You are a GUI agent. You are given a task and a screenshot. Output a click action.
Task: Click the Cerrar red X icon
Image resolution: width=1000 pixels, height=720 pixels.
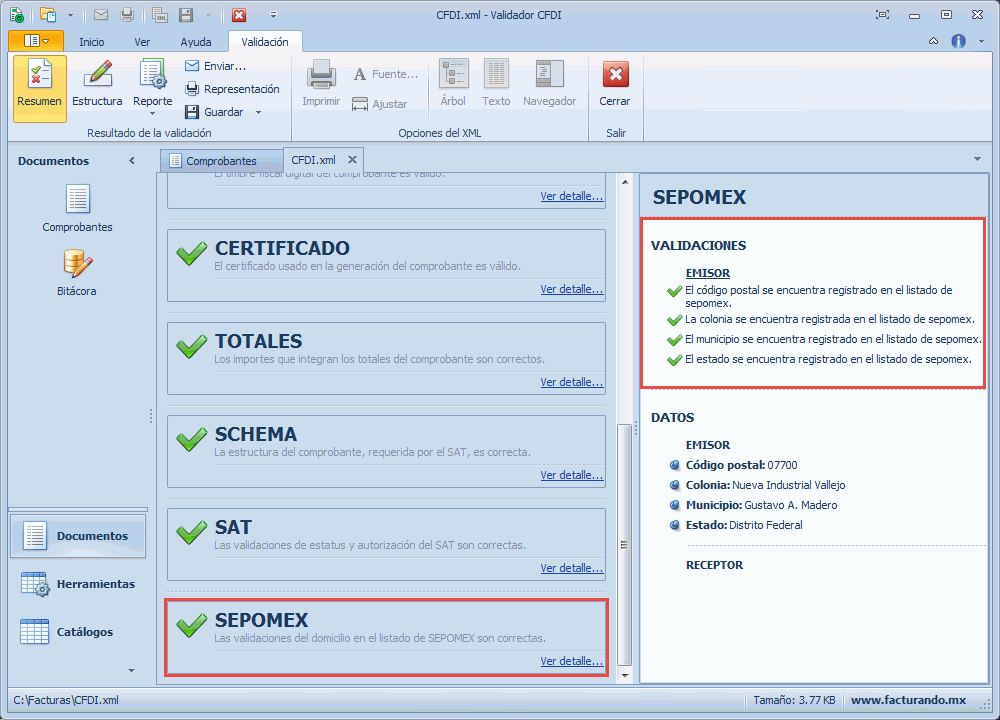pos(615,75)
